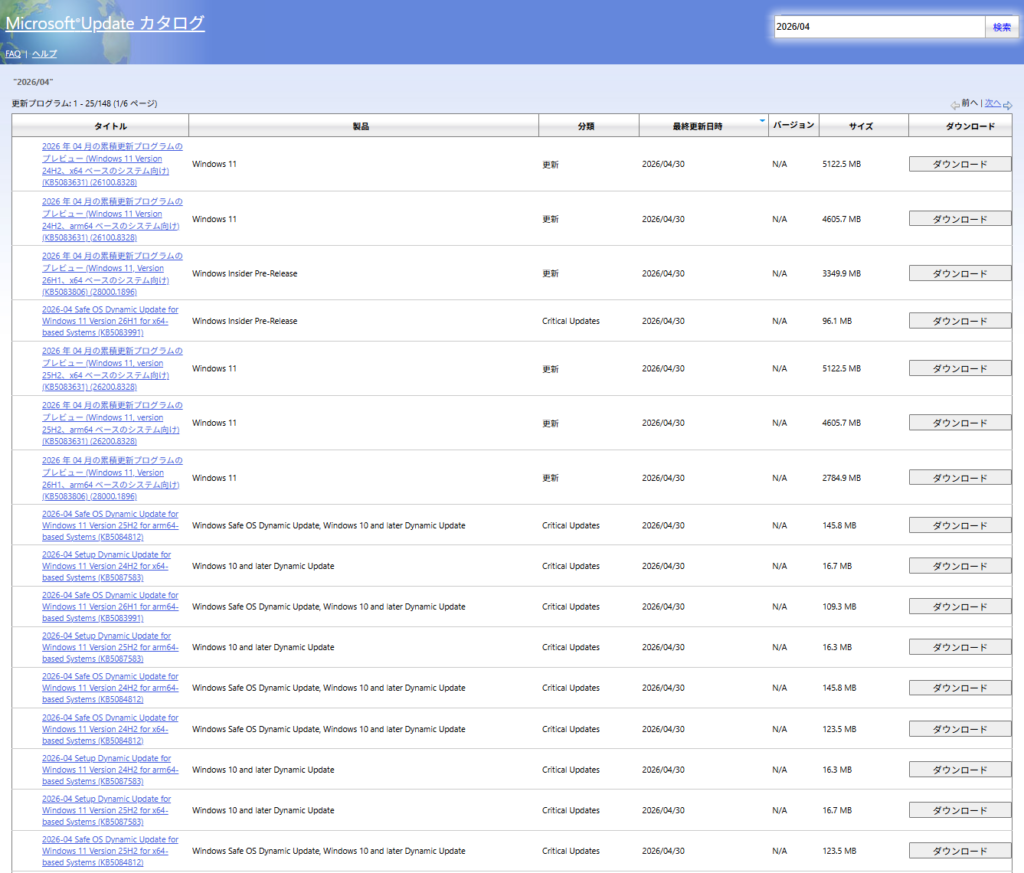Download Safe OS 25H2 arm64 KB5084812 update

pos(959,526)
